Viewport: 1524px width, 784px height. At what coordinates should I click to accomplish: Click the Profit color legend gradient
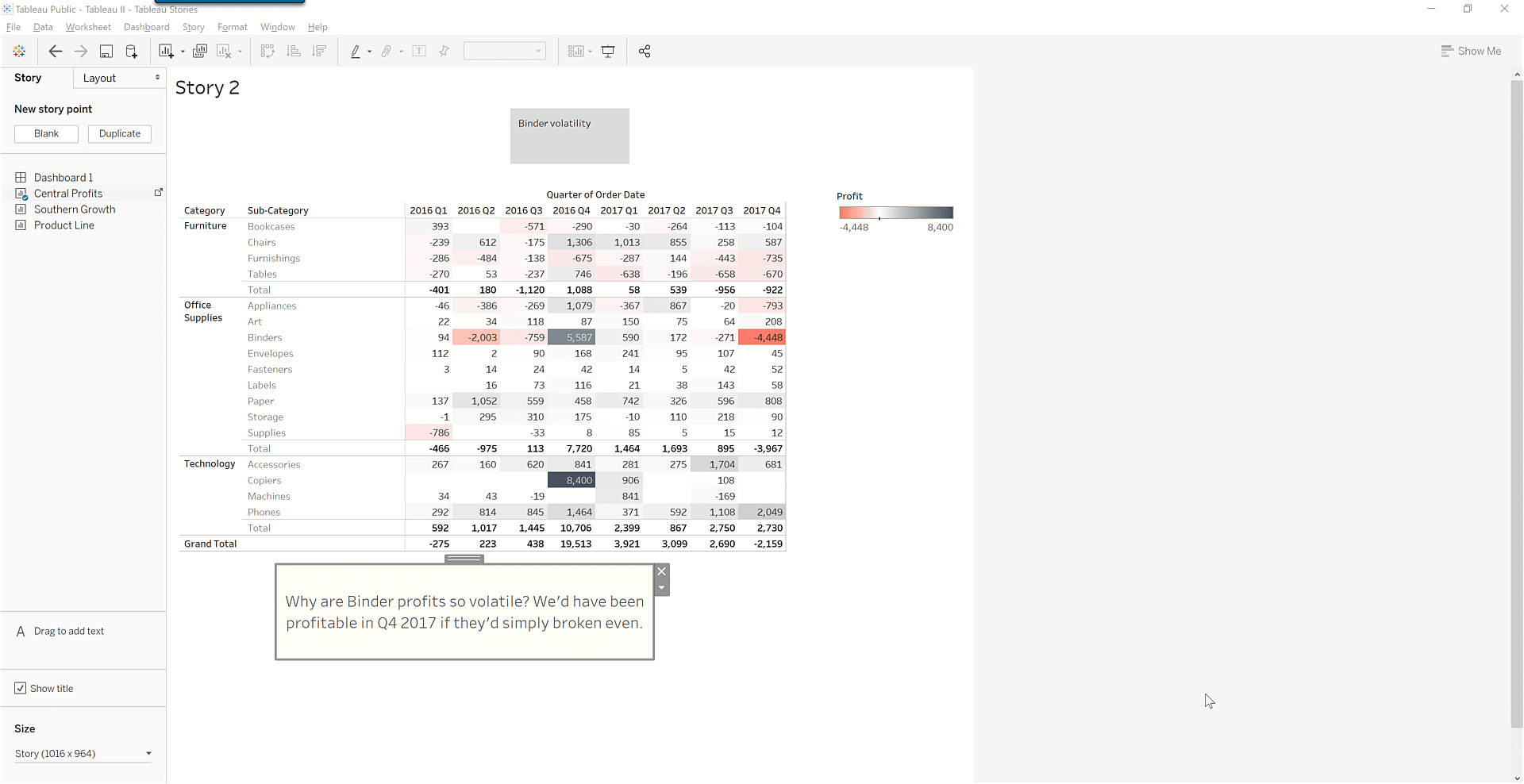[896, 213]
